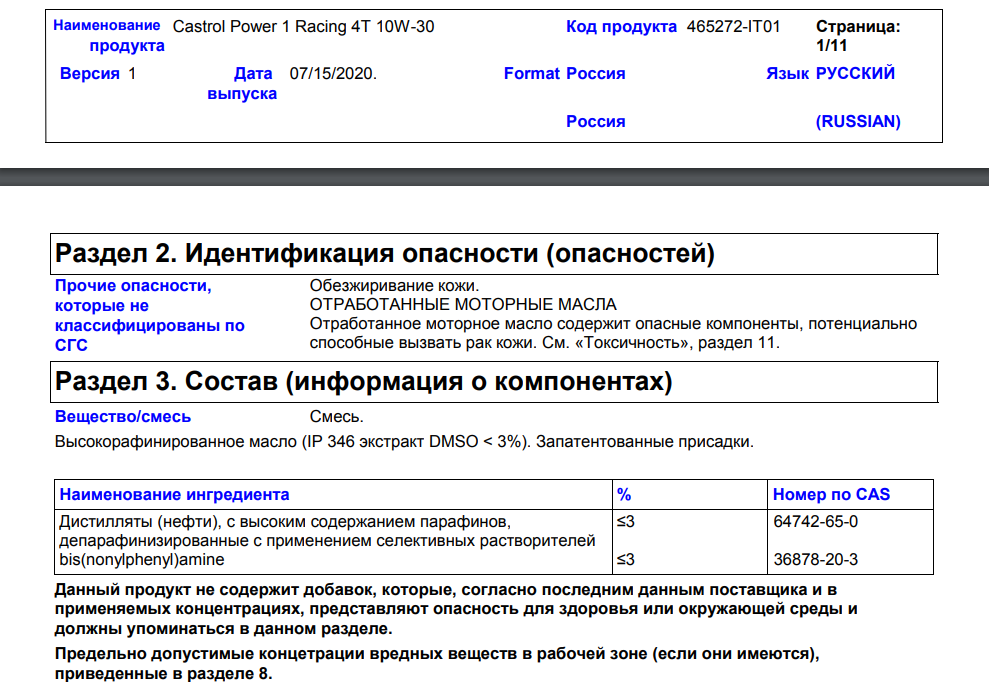This screenshot has height=682, width=989.
Task: Click the 'Дата выпуска' label
Action: point(243,83)
